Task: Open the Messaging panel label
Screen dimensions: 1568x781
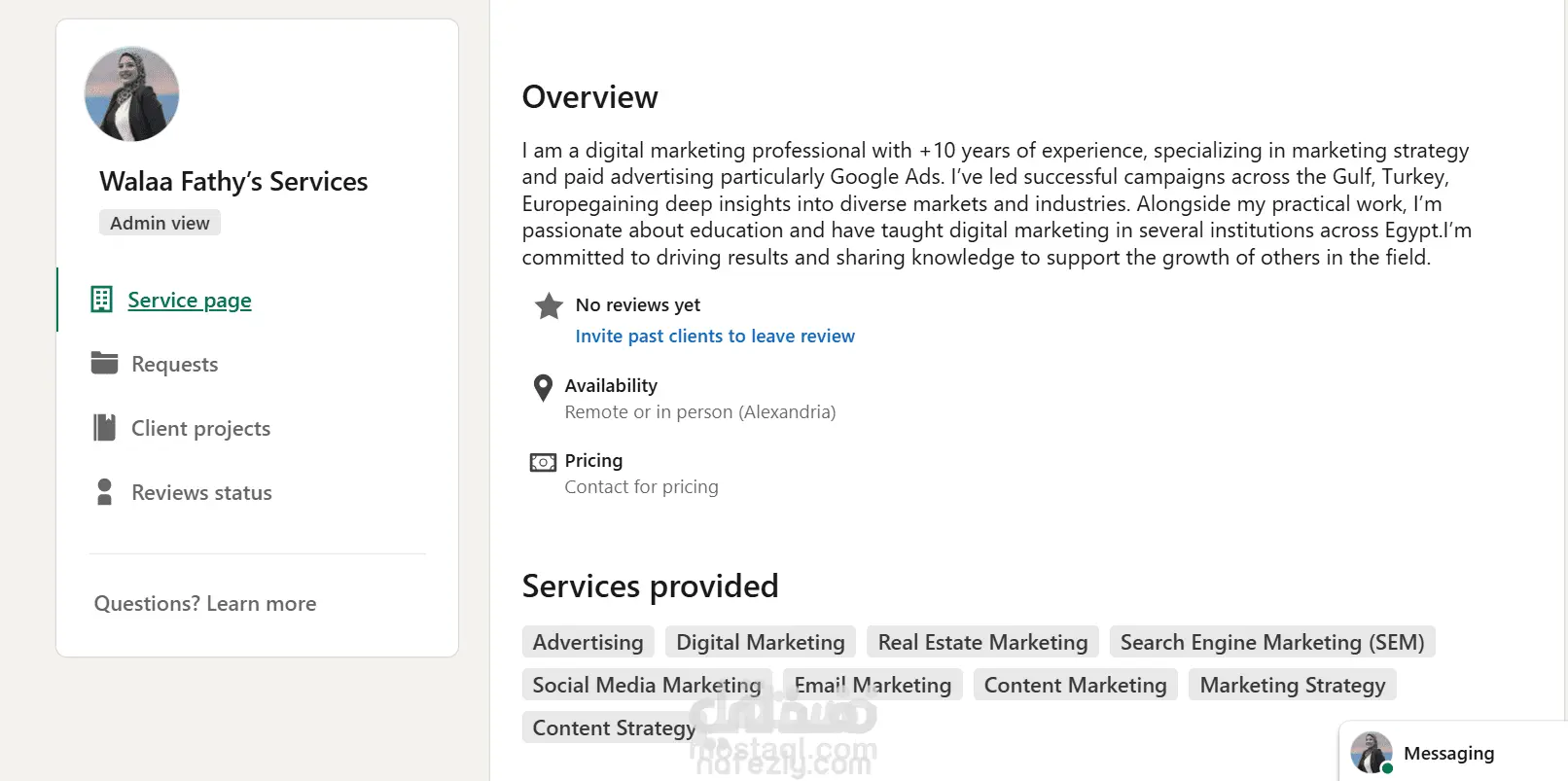Action: tap(1448, 754)
